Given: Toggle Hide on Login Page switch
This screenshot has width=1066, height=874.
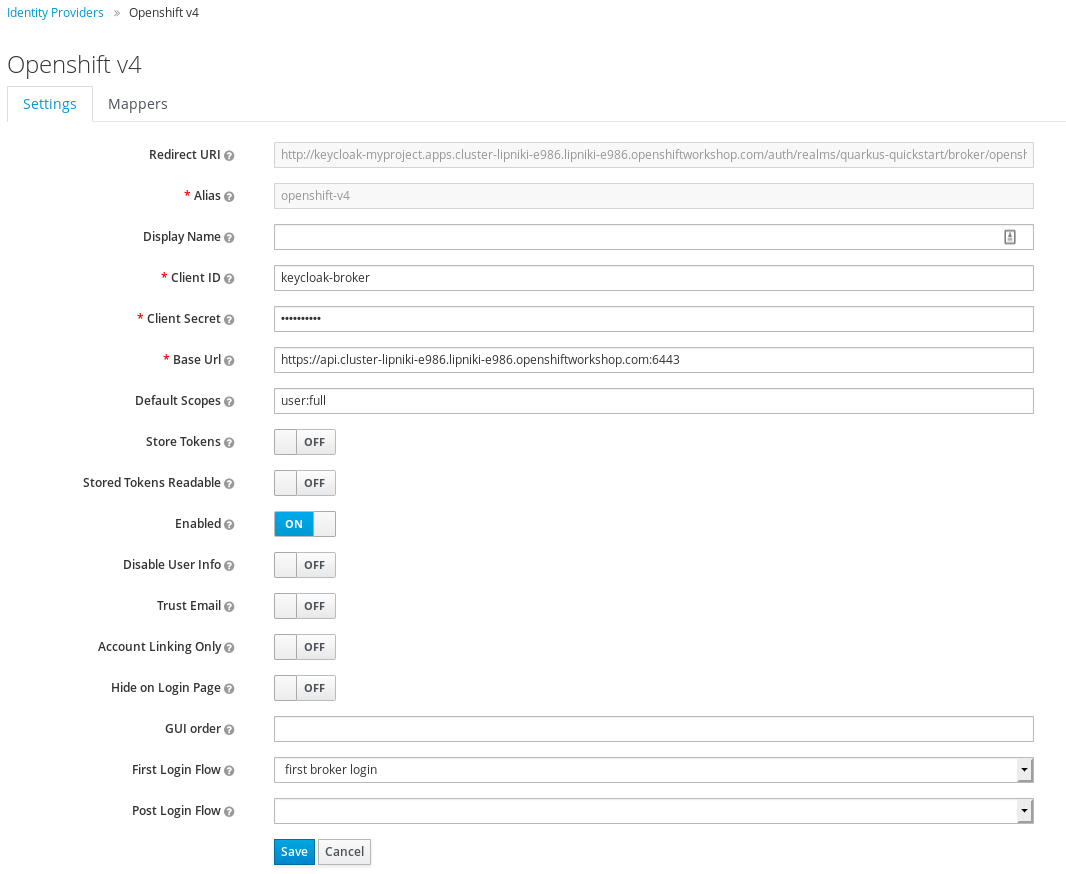Looking at the screenshot, I should [x=305, y=688].
